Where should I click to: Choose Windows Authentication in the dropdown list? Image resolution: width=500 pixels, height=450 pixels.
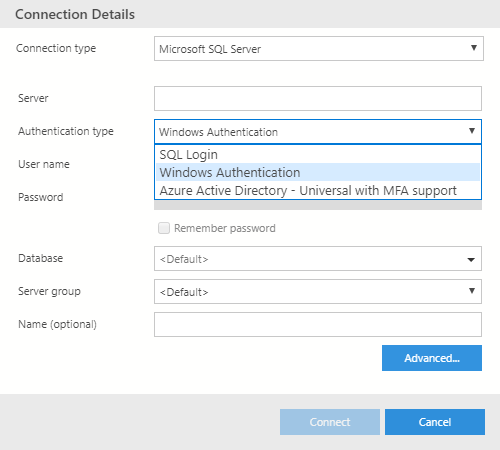pyautogui.click(x=318, y=172)
